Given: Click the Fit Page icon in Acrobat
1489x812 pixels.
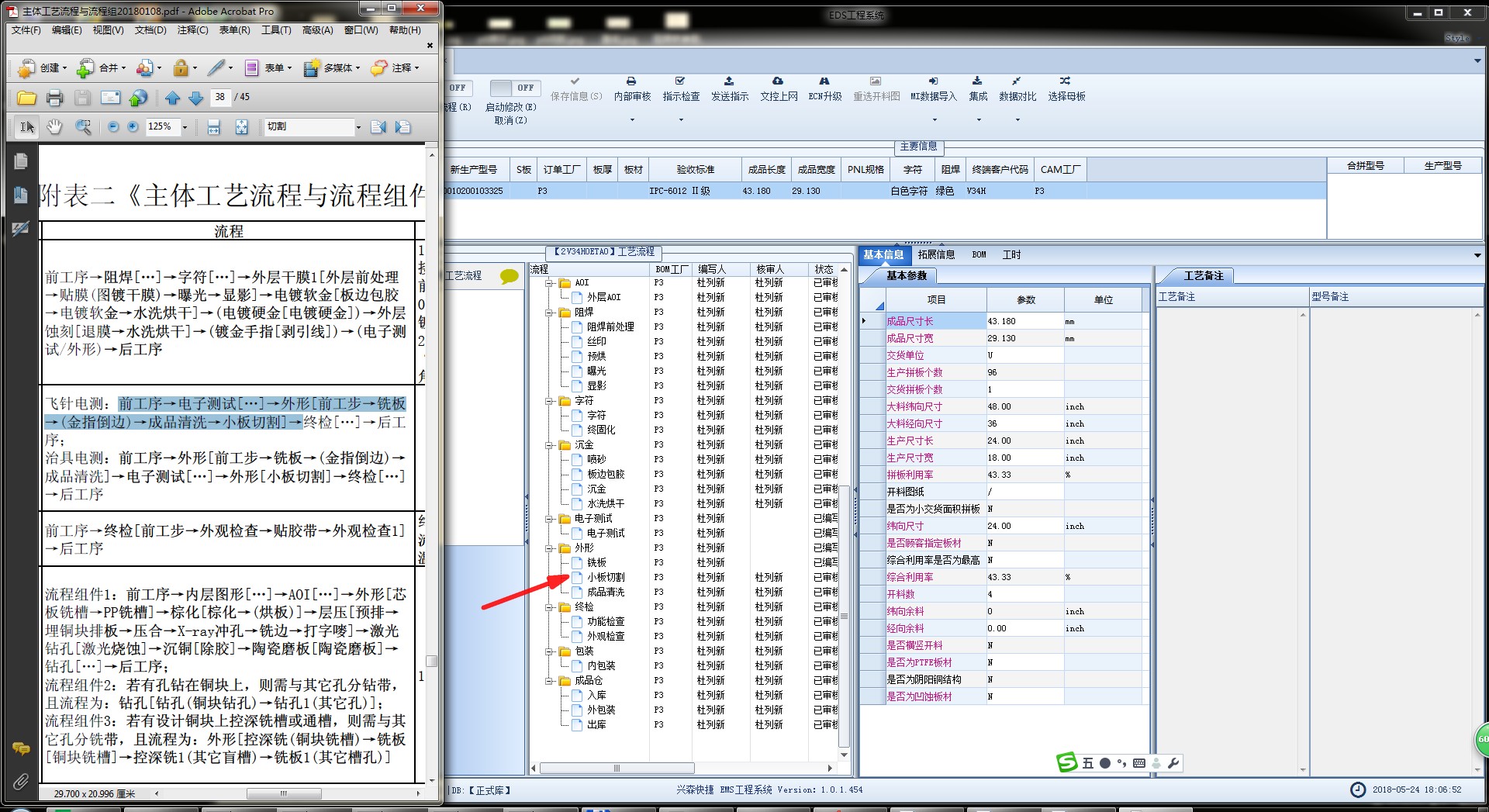Looking at the screenshot, I should (242, 126).
